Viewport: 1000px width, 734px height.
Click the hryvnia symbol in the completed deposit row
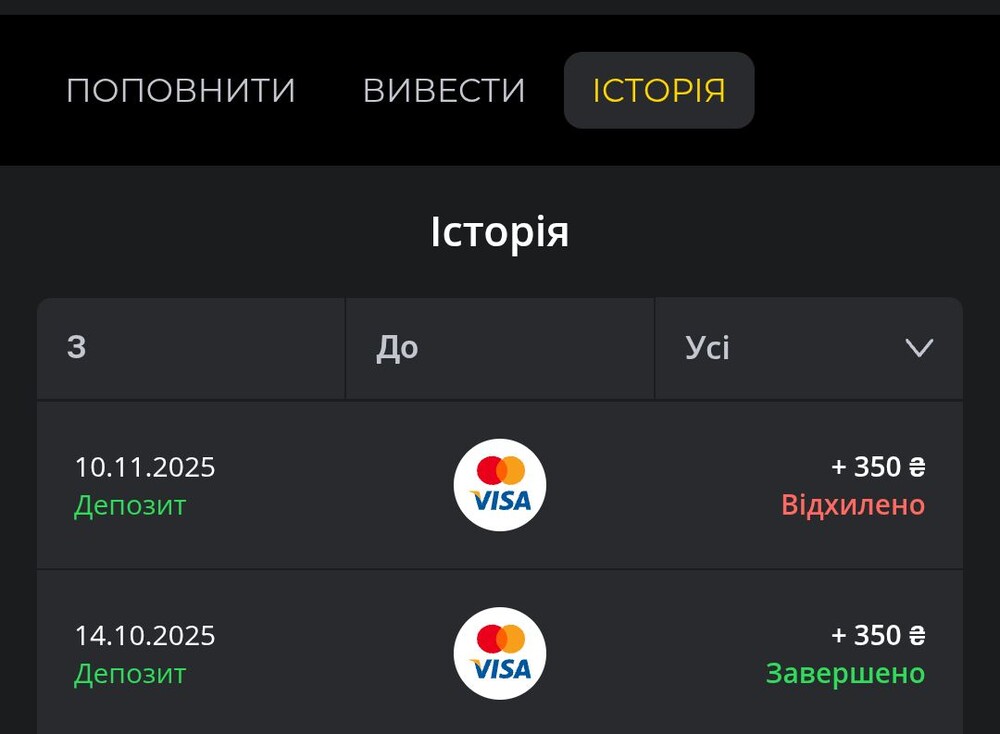917,635
